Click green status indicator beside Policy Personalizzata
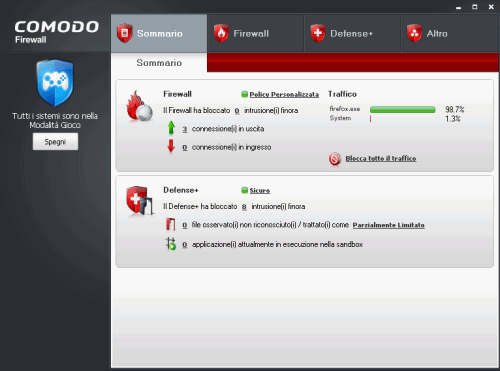The image size is (500, 371). (244, 94)
